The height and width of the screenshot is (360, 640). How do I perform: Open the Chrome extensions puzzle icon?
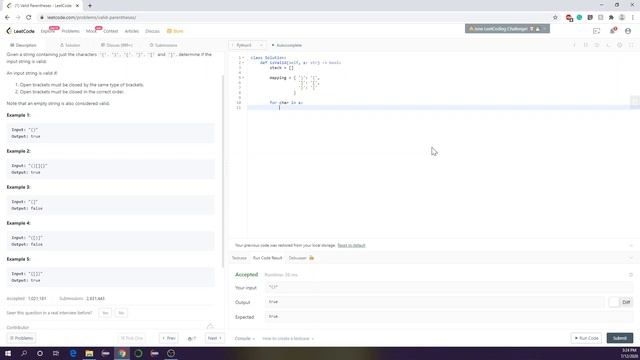(611, 18)
